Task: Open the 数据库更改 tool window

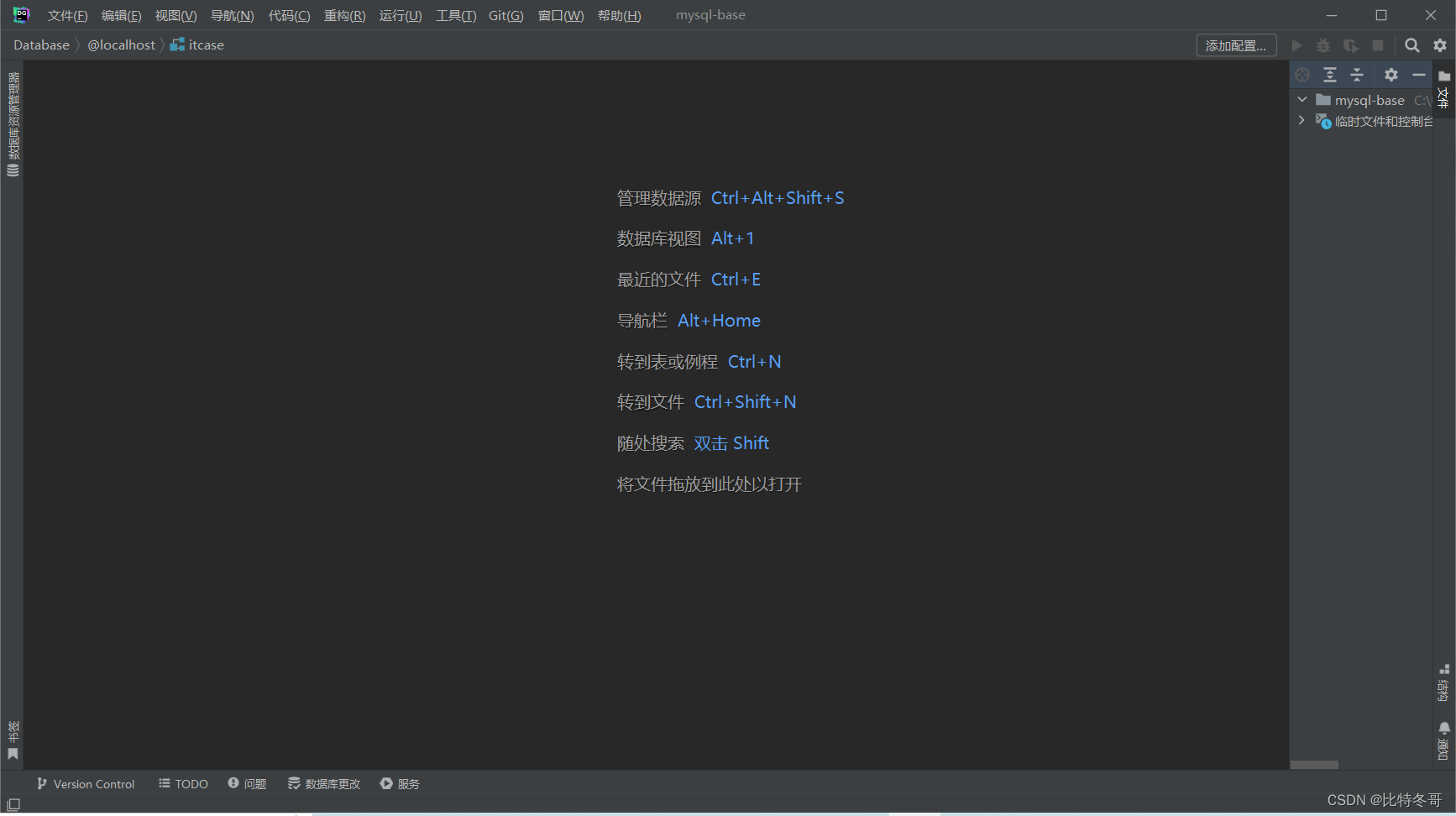Action: [324, 784]
